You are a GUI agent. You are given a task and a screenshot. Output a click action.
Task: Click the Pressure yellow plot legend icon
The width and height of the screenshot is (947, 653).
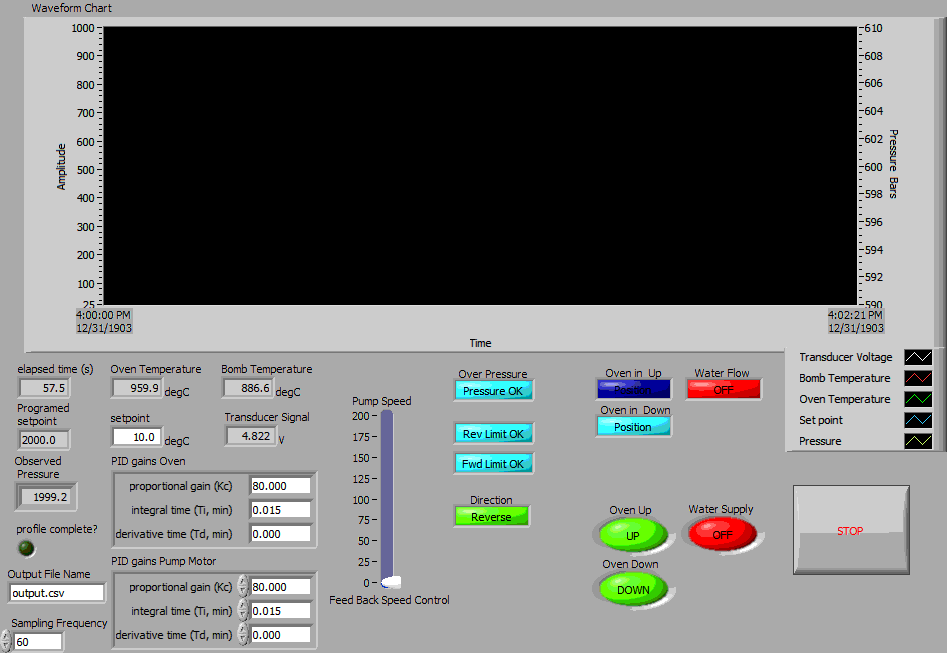(x=917, y=441)
